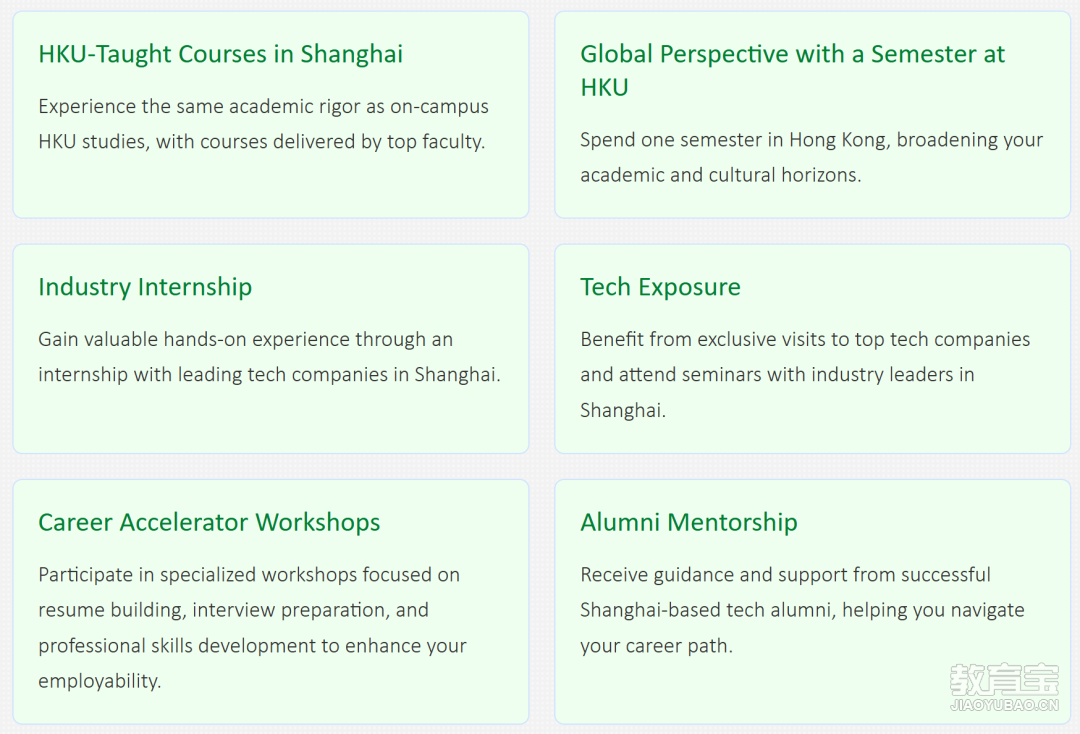Viewport: 1080px width, 734px height.
Task: Select the Global Perspective with a Semester heading
Action: tap(793, 71)
